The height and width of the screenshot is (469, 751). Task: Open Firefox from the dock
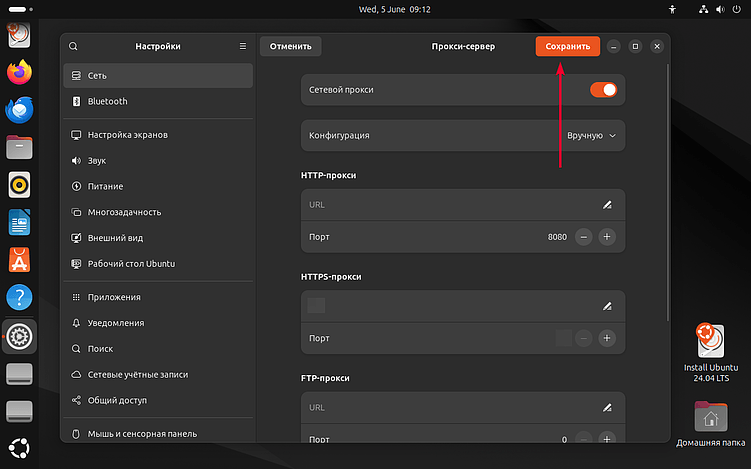click(19, 73)
